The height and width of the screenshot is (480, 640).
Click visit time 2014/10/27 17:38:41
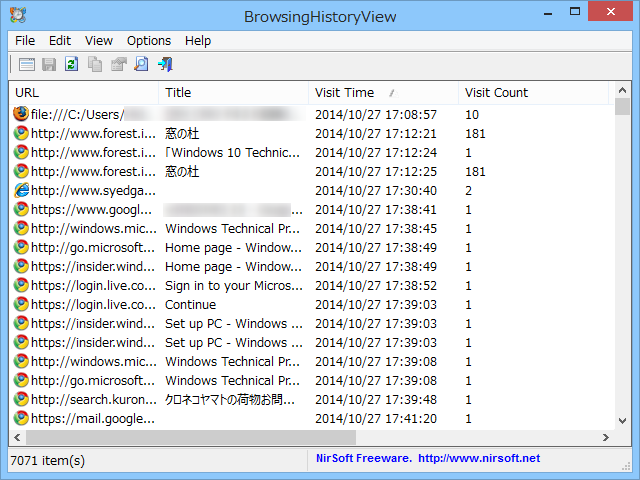click(x=376, y=209)
